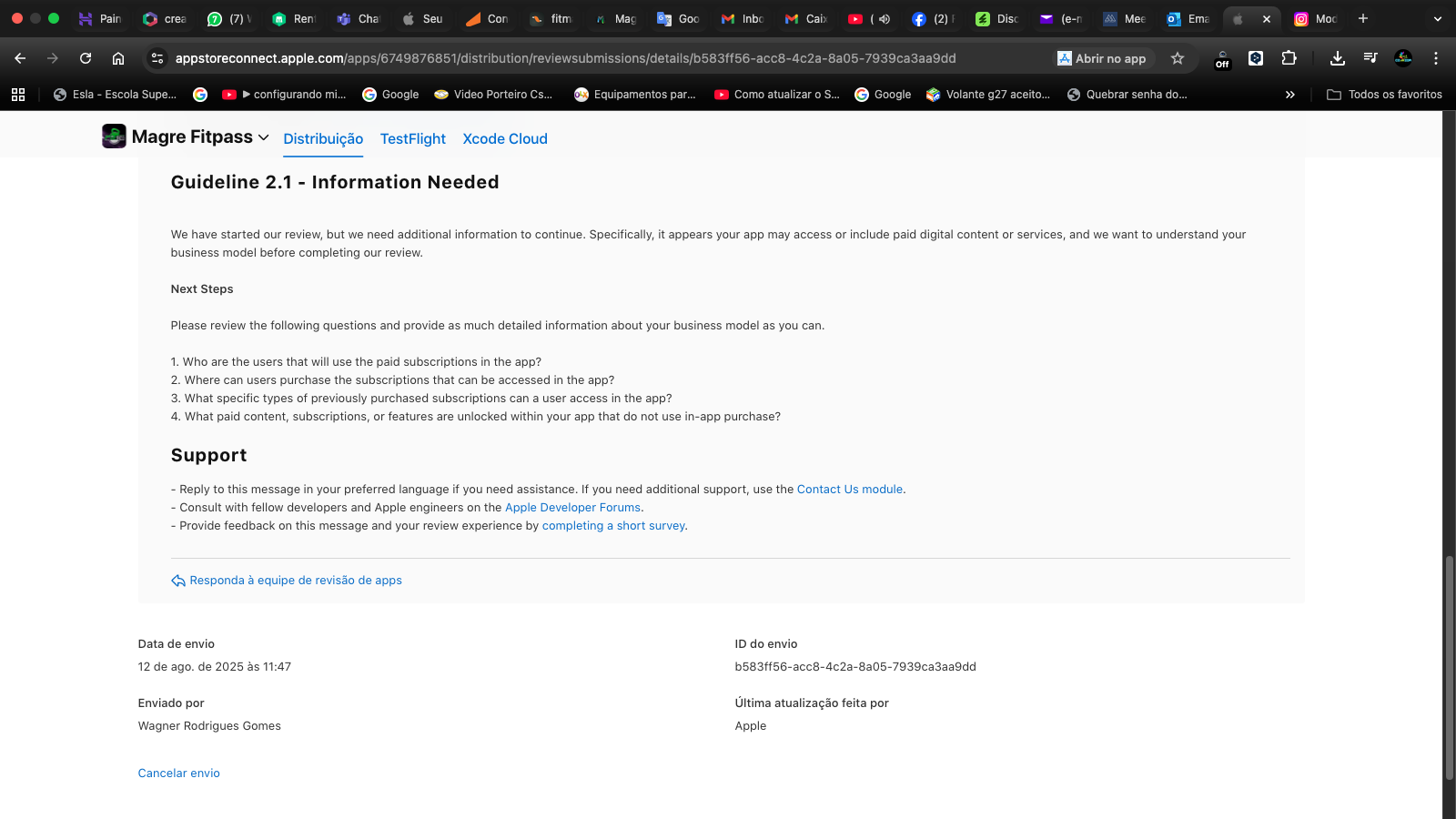This screenshot has height=819, width=1456.
Task: Click the shield extension icon in toolbar
Action: tap(1256, 58)
